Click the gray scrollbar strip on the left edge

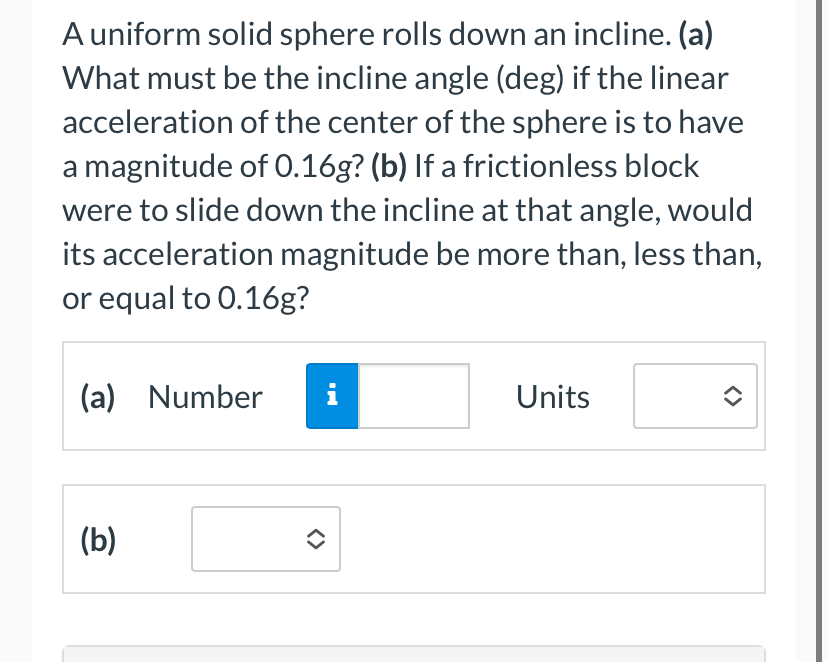coord(15,331)
